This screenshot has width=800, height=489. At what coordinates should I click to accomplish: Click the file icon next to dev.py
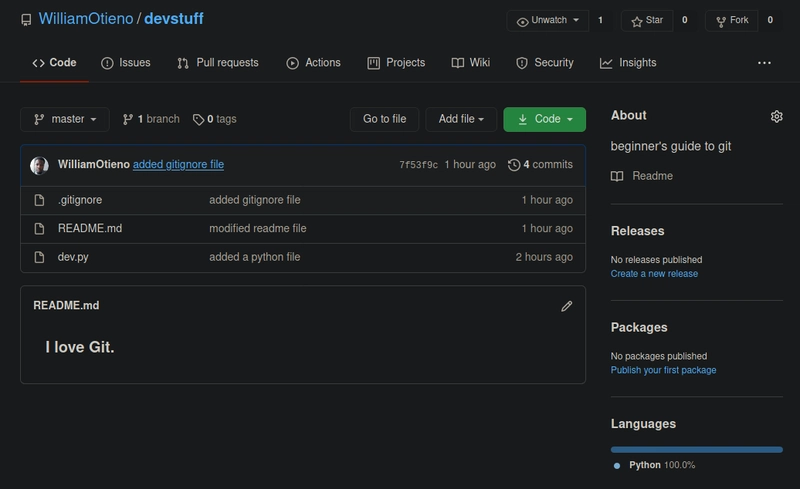39,257
